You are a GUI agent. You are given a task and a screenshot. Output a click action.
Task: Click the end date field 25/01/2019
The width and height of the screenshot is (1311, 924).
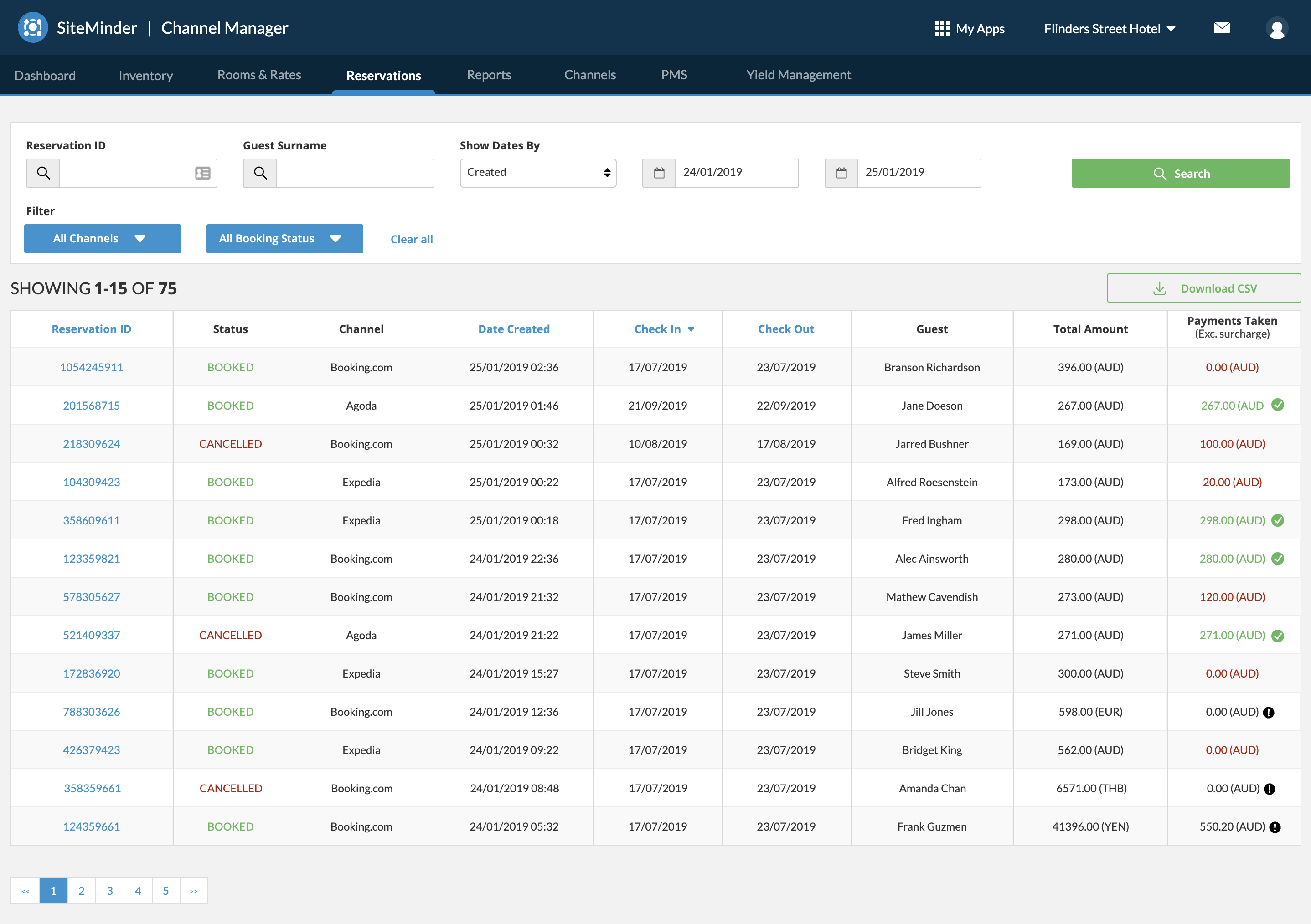point(919,173)
